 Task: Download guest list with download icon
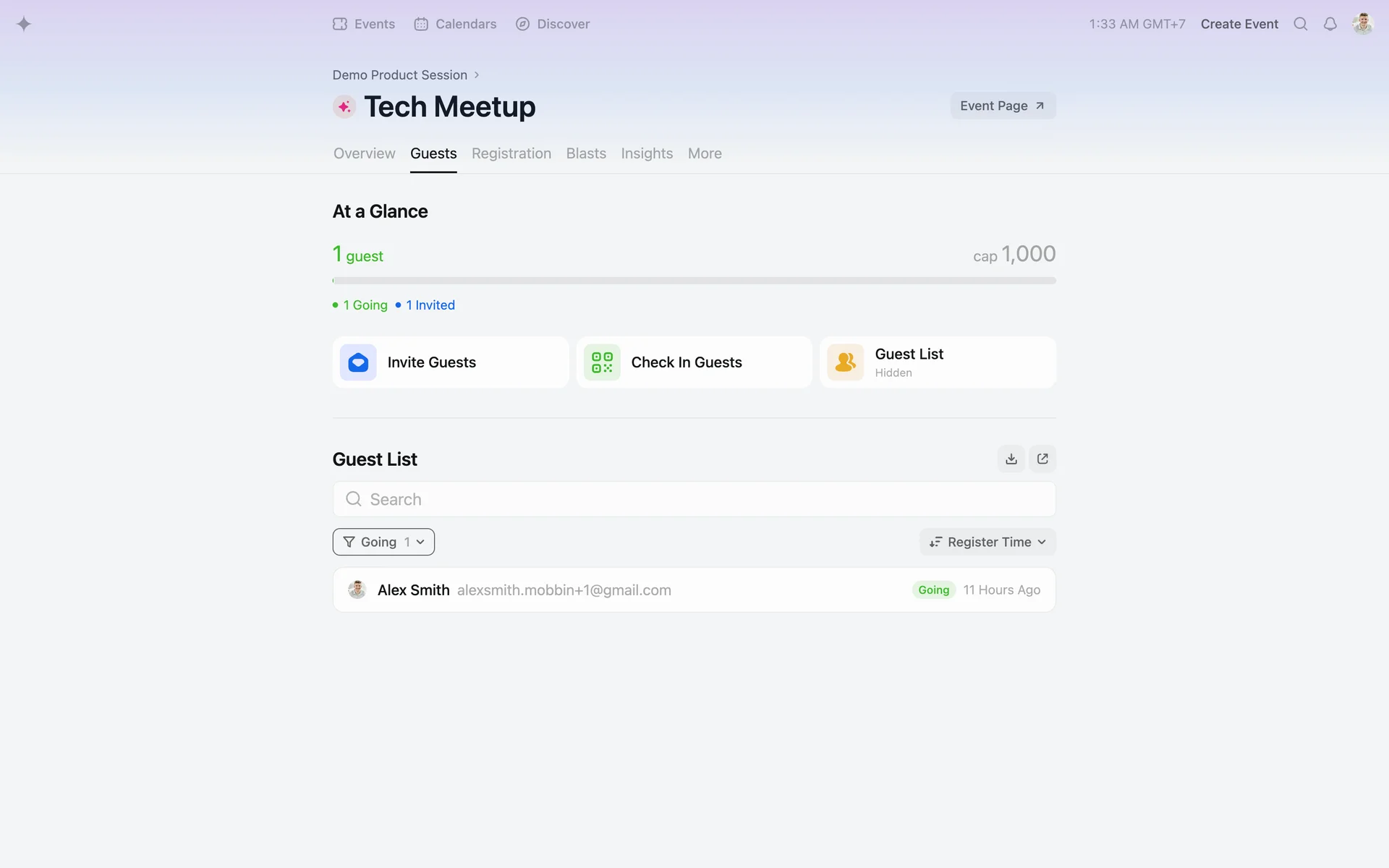(x=1011, y=459)
